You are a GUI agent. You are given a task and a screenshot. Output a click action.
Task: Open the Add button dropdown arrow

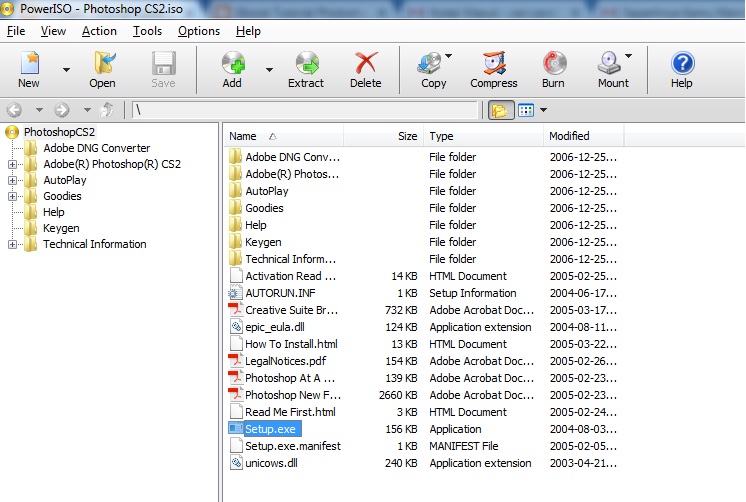(269, 69)
